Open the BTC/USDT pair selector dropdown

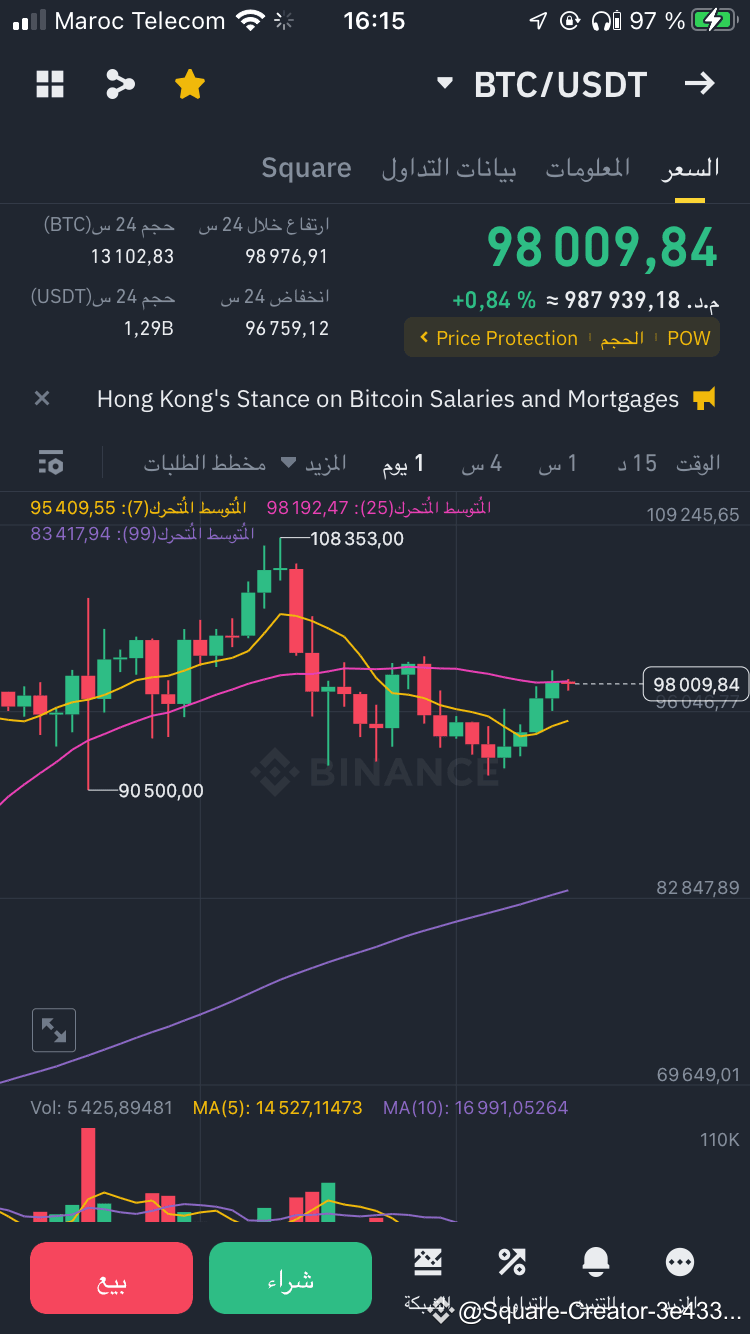[x=543, y=85]
